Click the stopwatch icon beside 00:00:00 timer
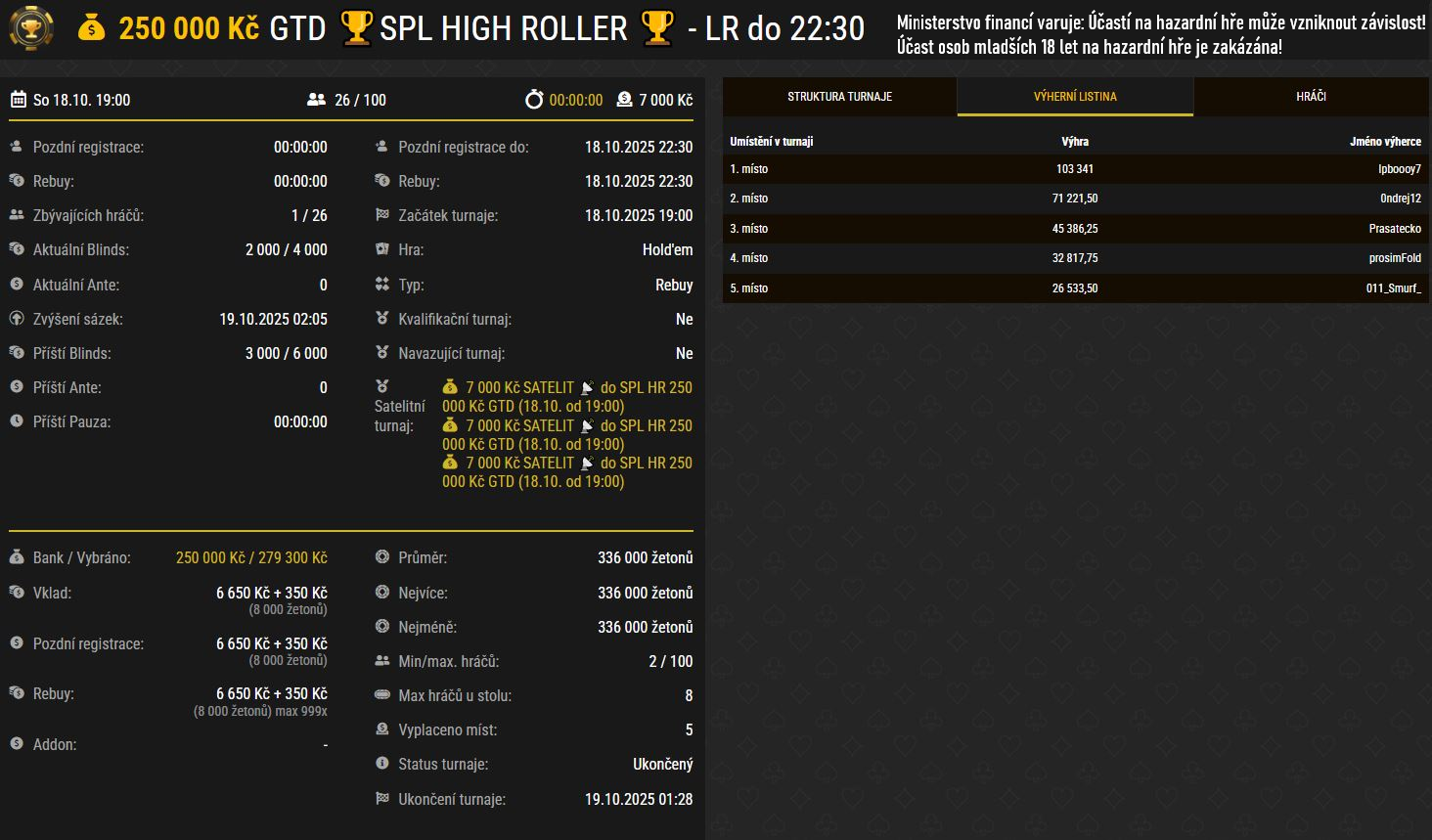The image size is (1432, 840). tap(534, 100)
